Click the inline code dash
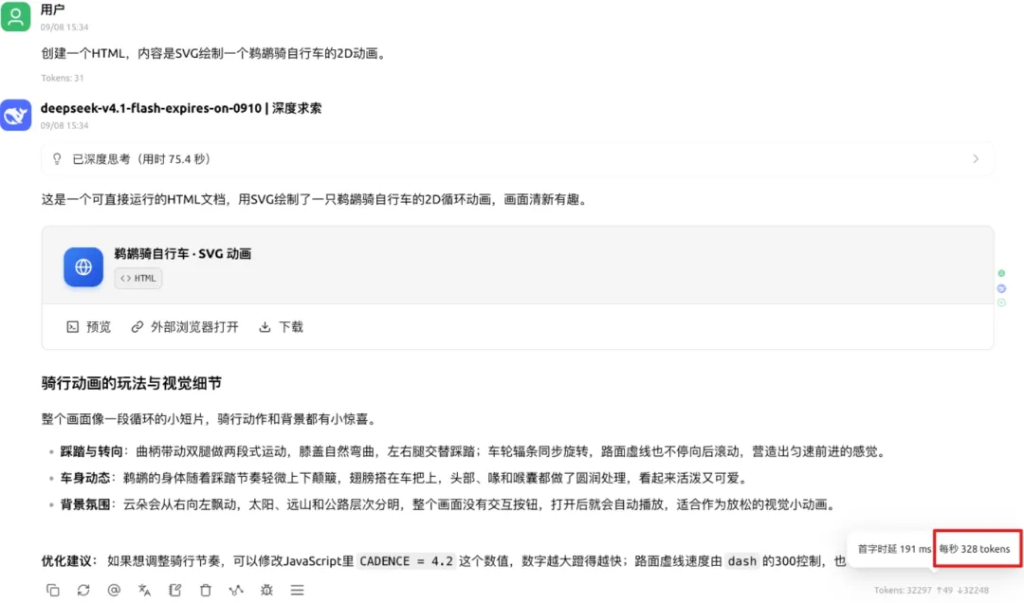The image size is (1024, 603). click(x=742, y=561)
